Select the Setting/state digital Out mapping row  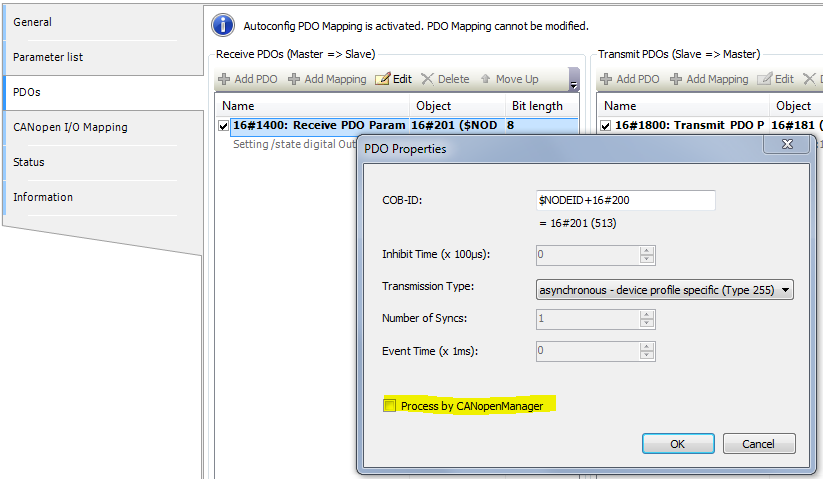[x=294, y=144]
